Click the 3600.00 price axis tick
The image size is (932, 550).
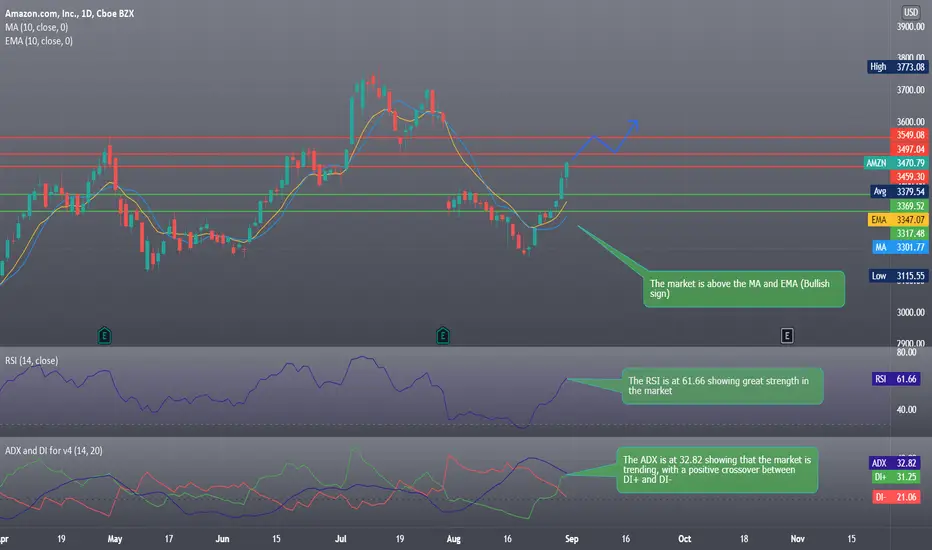click(x=910, y=122)
